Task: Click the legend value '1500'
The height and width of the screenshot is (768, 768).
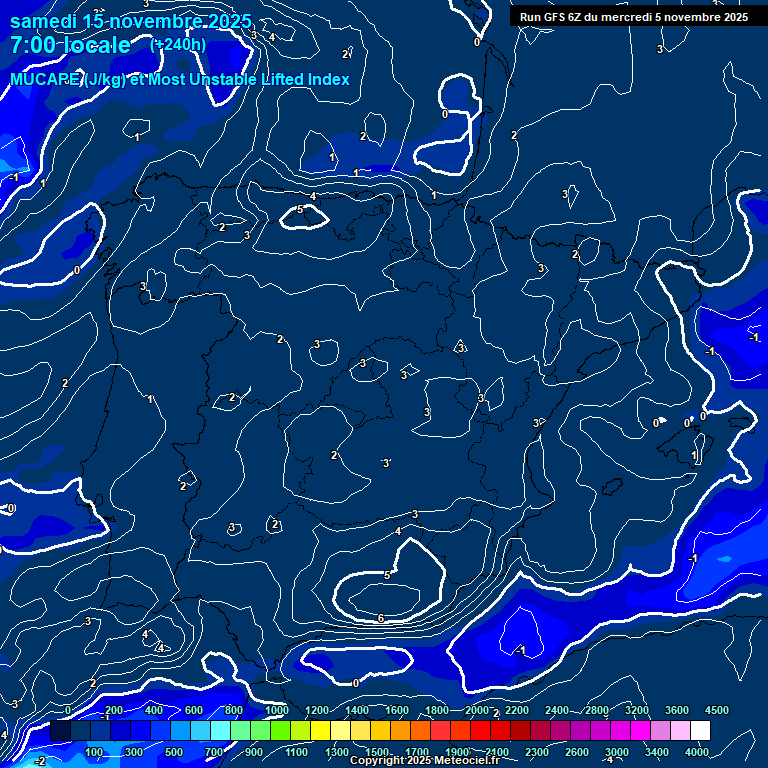Action: pyautogui.click(x=377, y=752)
